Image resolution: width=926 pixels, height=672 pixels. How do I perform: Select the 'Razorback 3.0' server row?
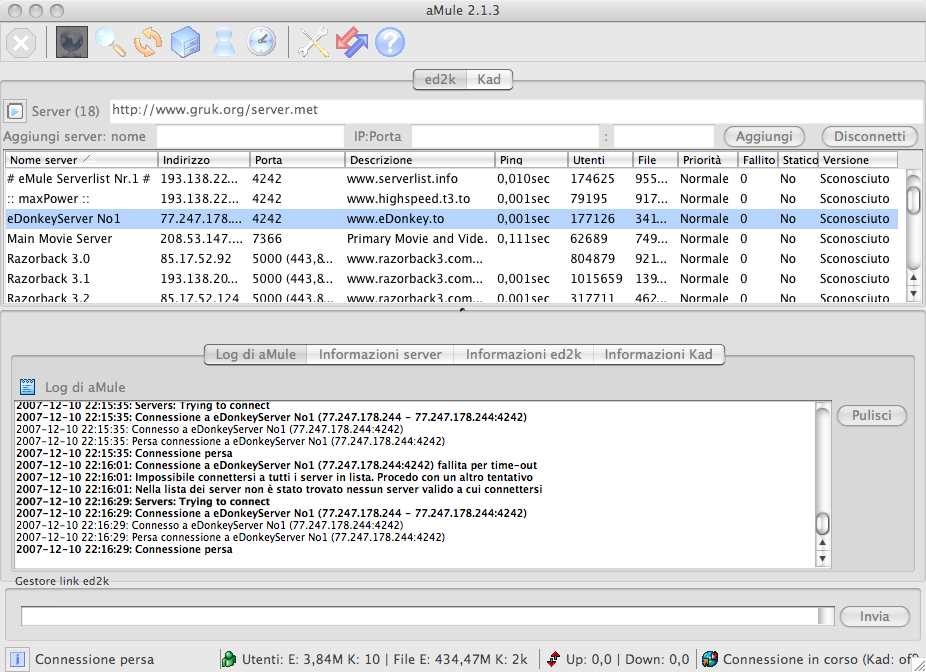(x=452, y=259)
